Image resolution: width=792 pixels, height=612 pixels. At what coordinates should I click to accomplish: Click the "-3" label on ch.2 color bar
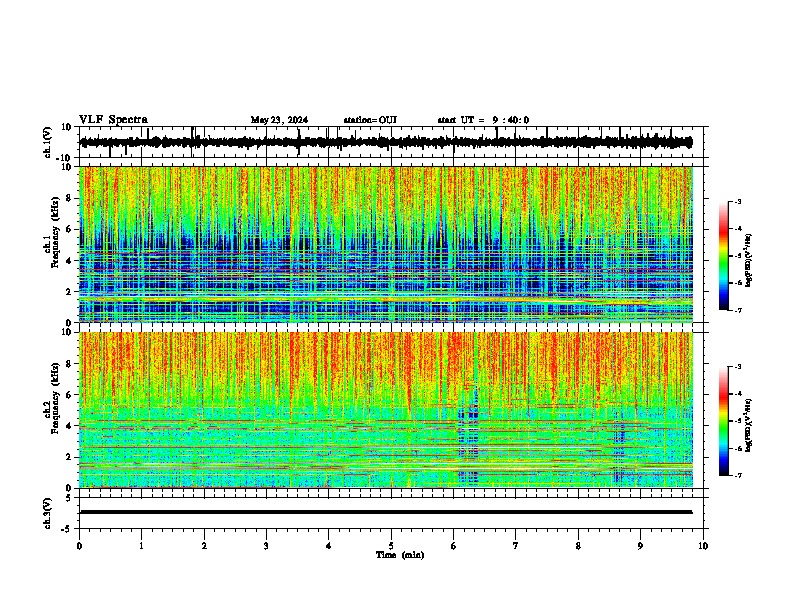coord(738,367)
